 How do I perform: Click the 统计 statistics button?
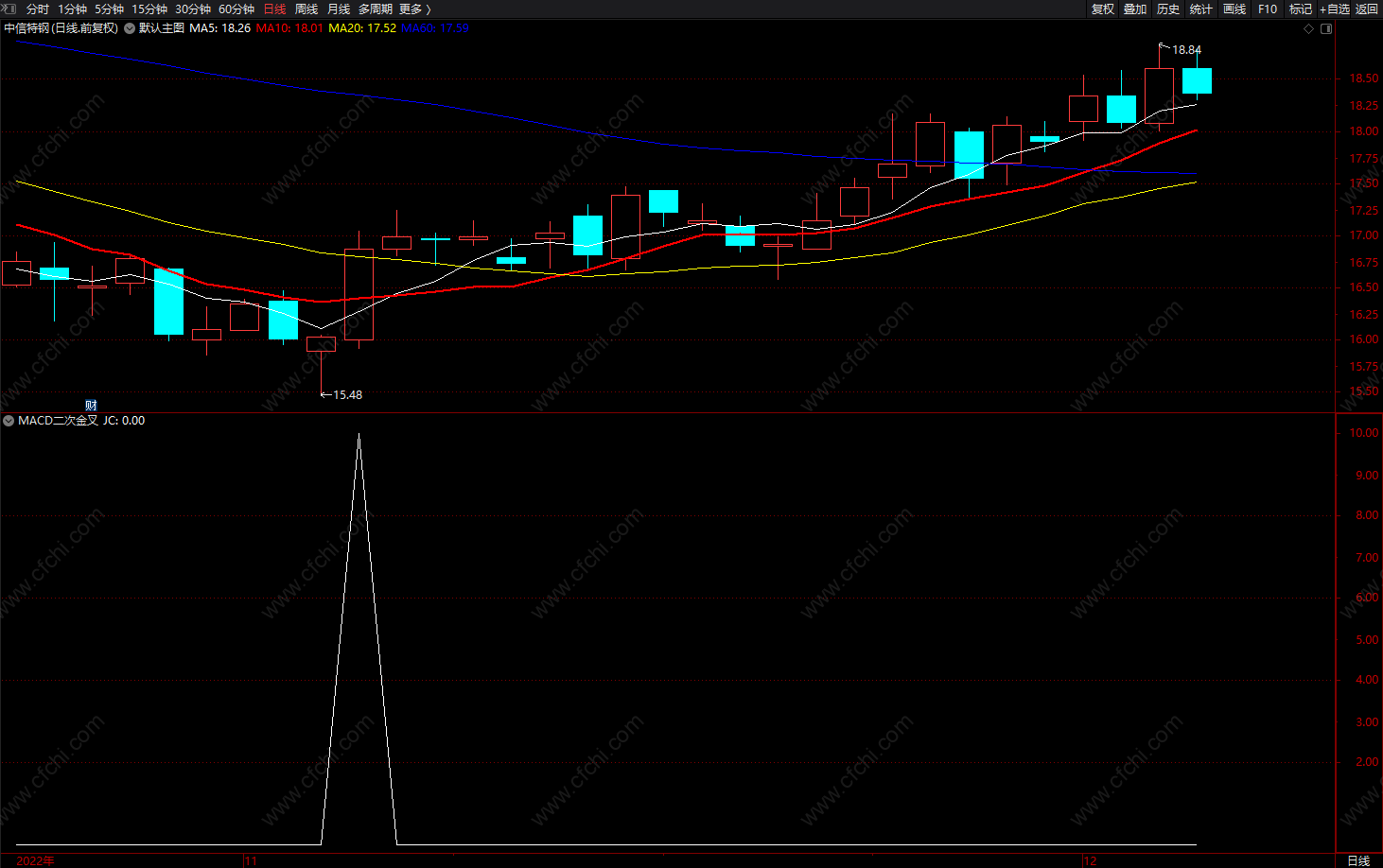pyautogui.click(x=1201, y=9)
